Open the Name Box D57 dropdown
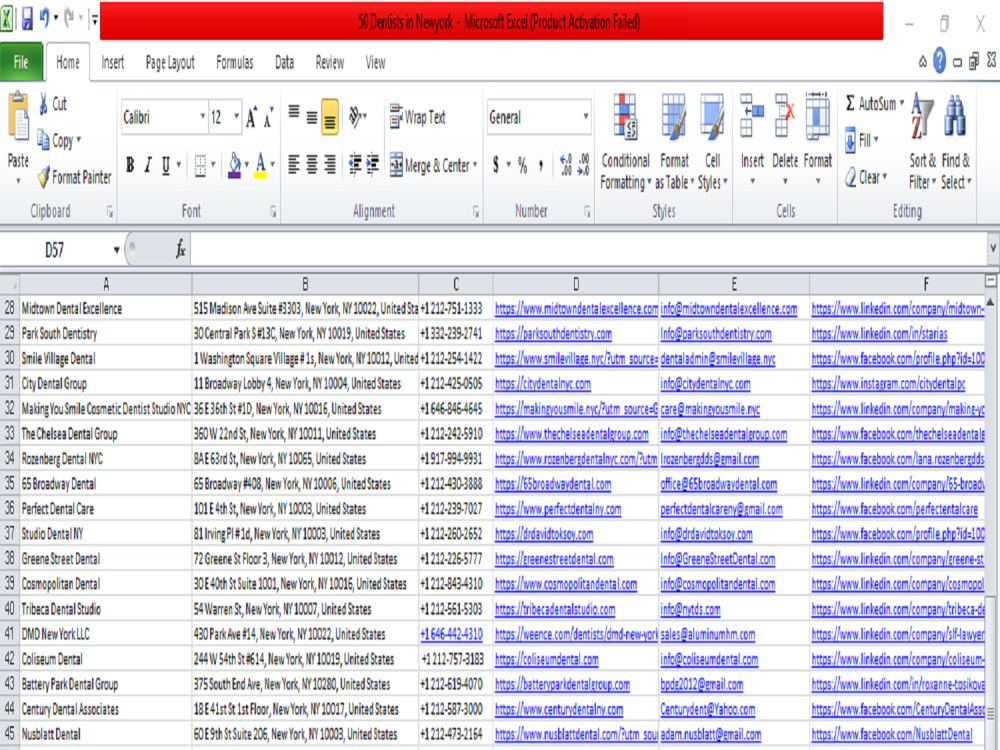1000x750 pixels. click(x=116, y=250)
